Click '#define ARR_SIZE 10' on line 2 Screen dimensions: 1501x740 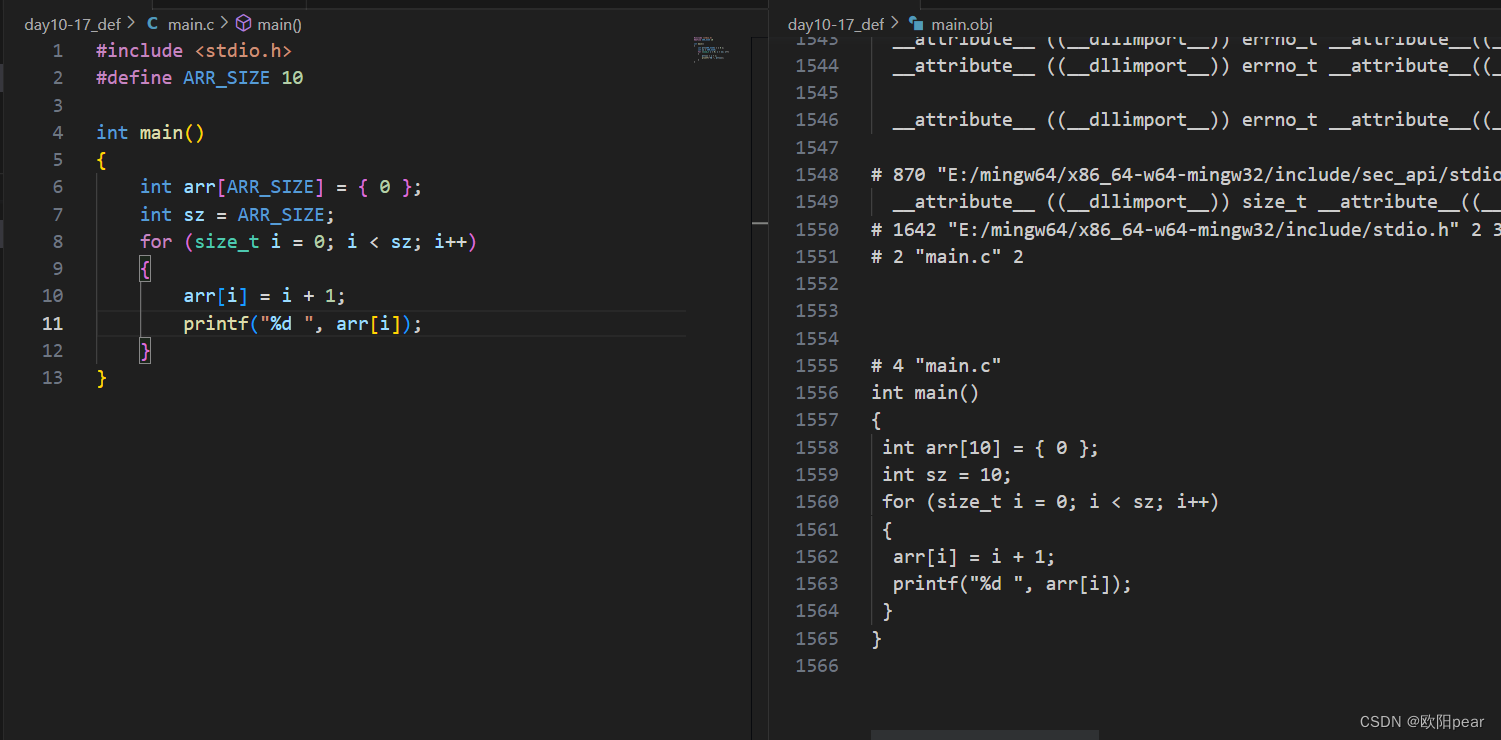(200, 77)
